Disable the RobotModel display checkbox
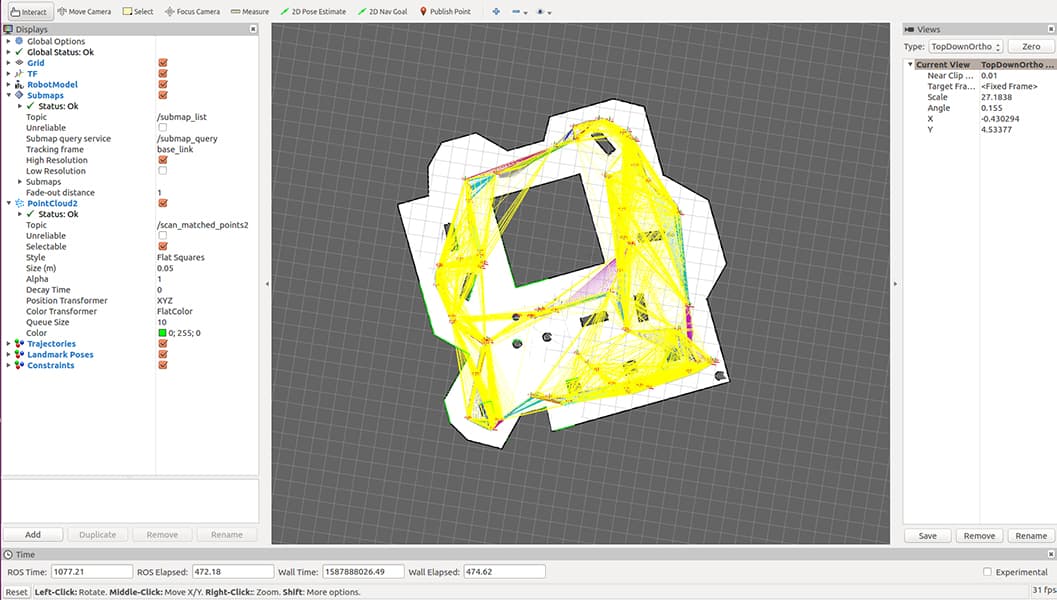1057x600 pixels. point(162,84)
